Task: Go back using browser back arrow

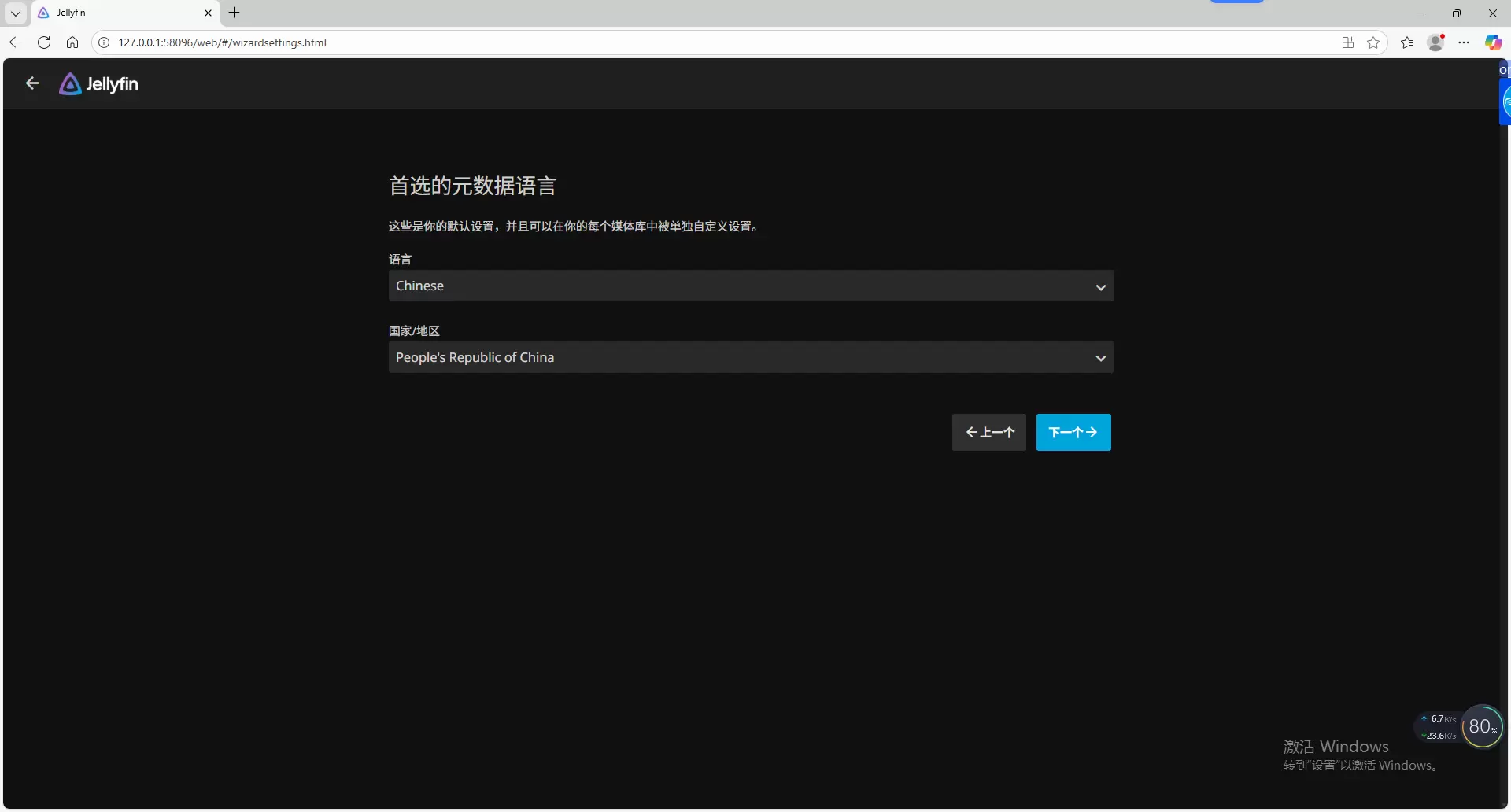Action: click(x=16, y=42)
